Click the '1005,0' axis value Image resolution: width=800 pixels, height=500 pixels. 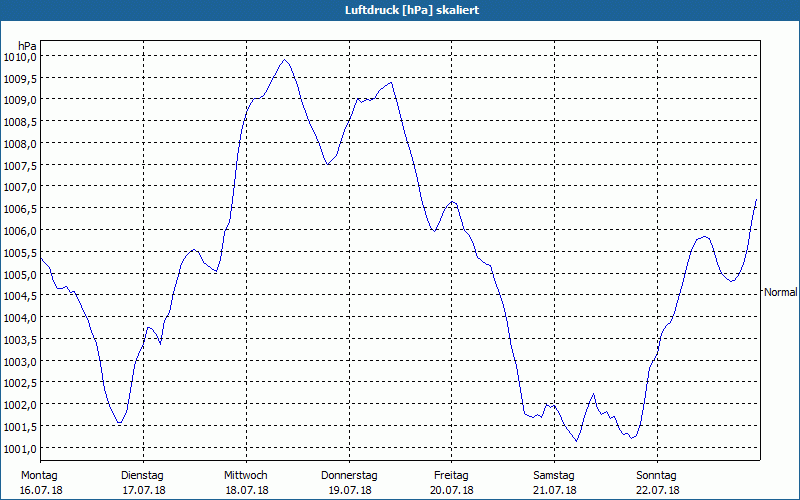(x=20, y=274)
